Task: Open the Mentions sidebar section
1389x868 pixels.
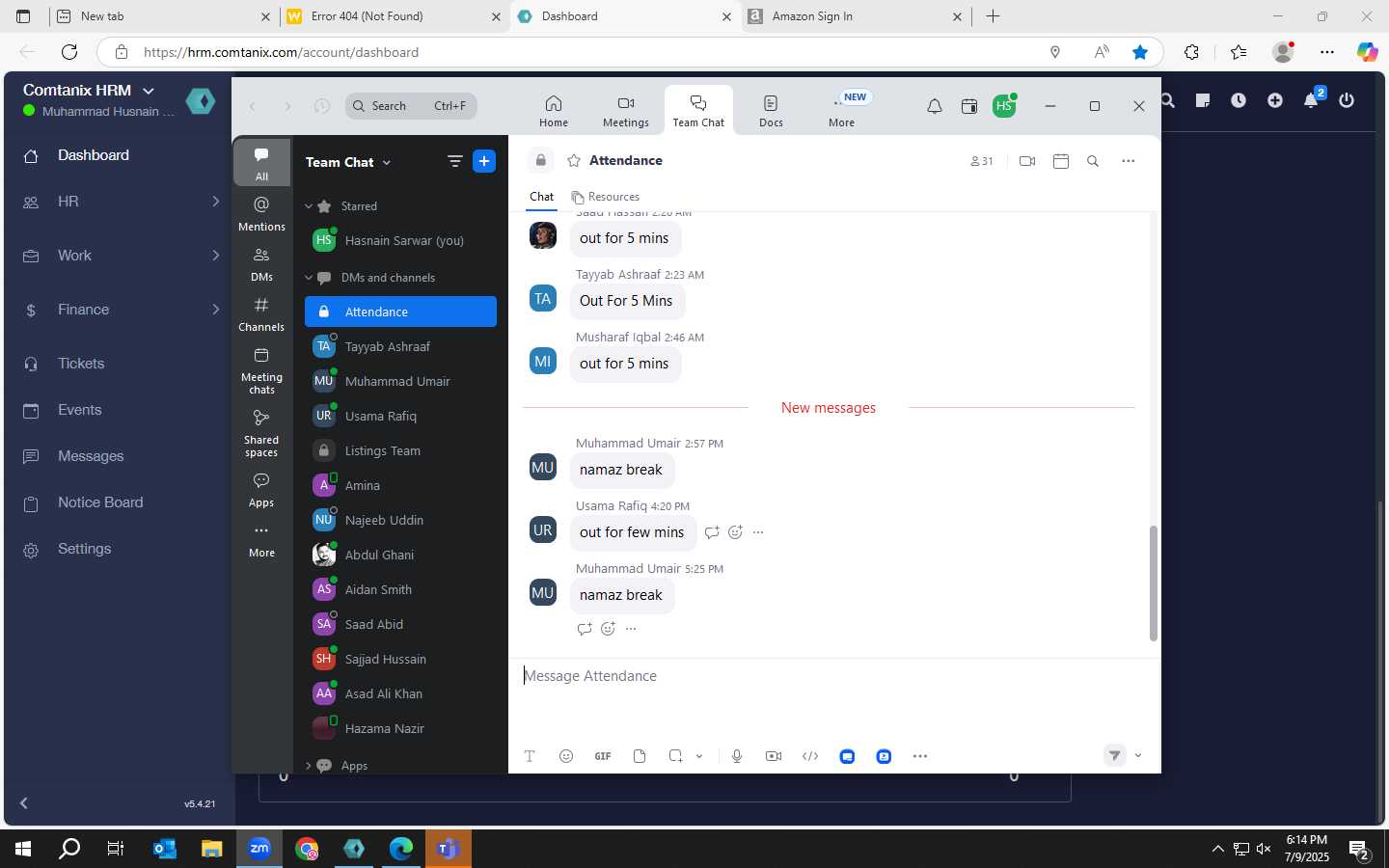Action: coord(261,213)
